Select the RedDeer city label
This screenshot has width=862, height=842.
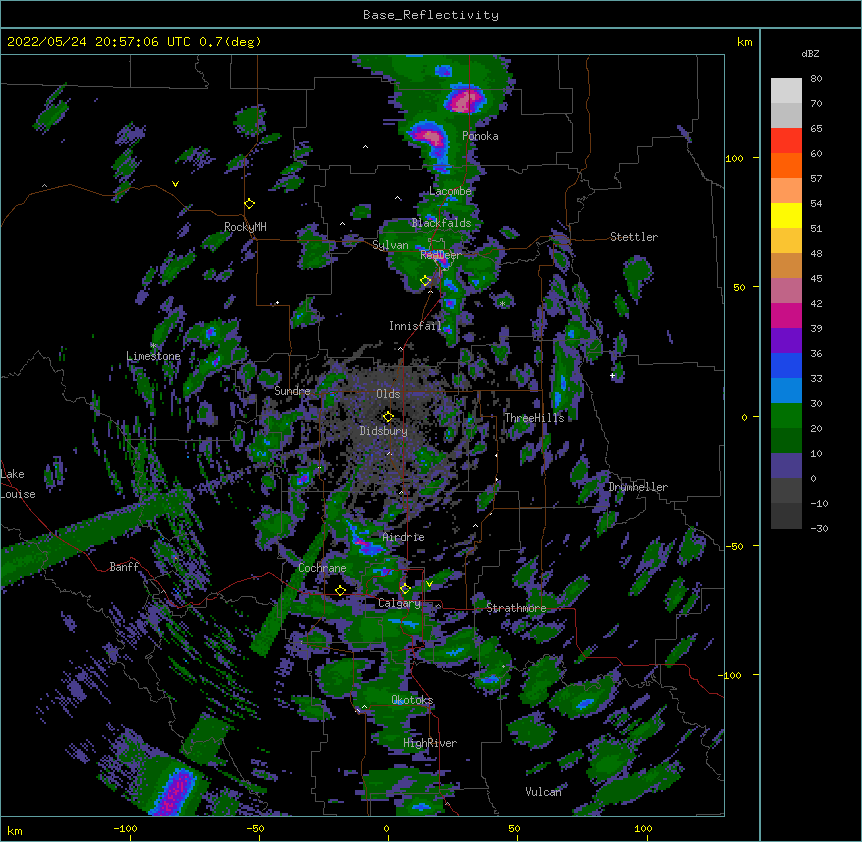[x=441, y=255]
